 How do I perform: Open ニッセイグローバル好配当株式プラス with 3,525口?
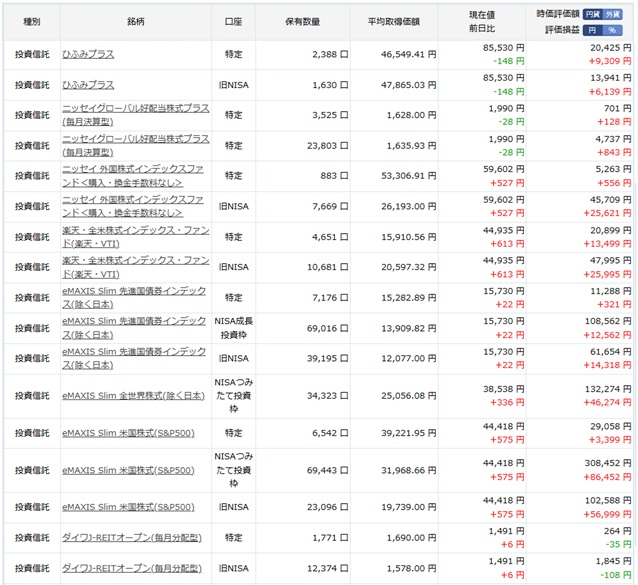pyautogui.click(x=135, y=115)
